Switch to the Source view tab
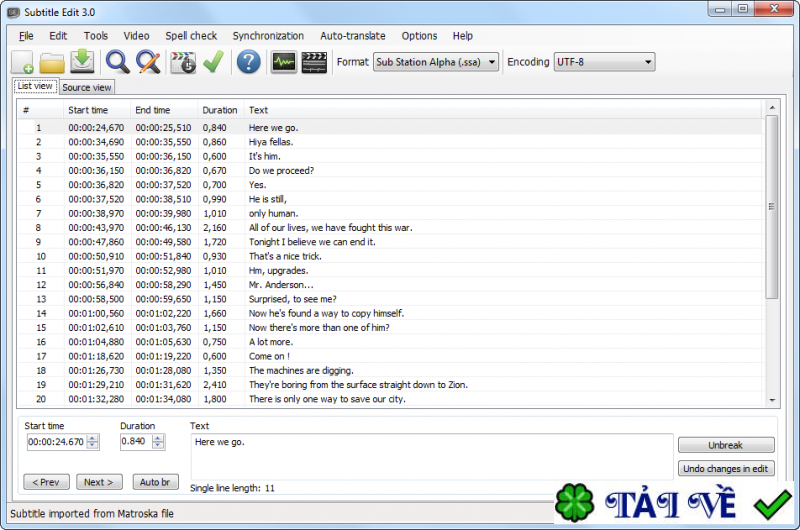Screen dimensions: 800x530 click(87, 87)
